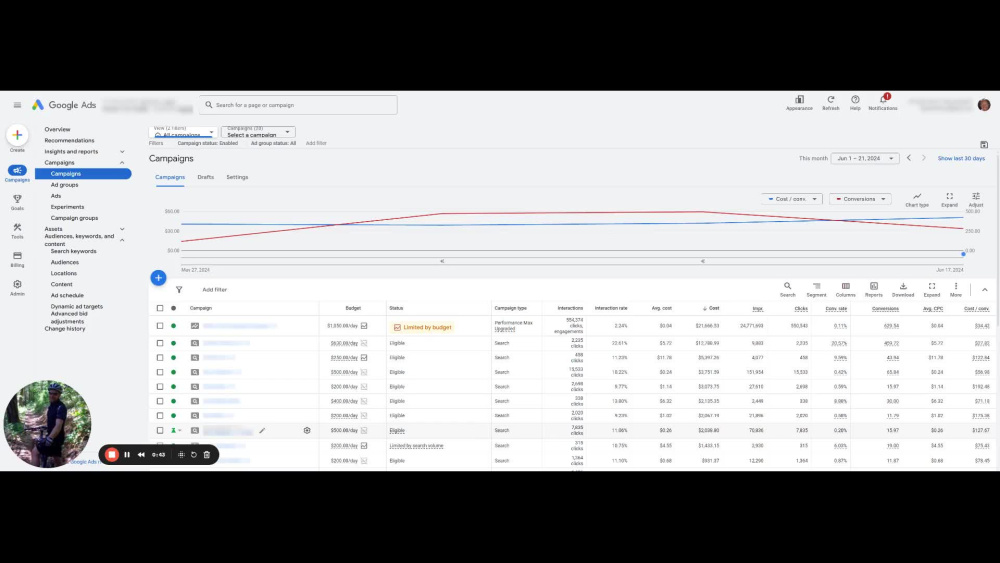This screenshot has height=563, width=1000.
Task: Collapse Audiences, keywords, and content section
Action: pos(122,240)
